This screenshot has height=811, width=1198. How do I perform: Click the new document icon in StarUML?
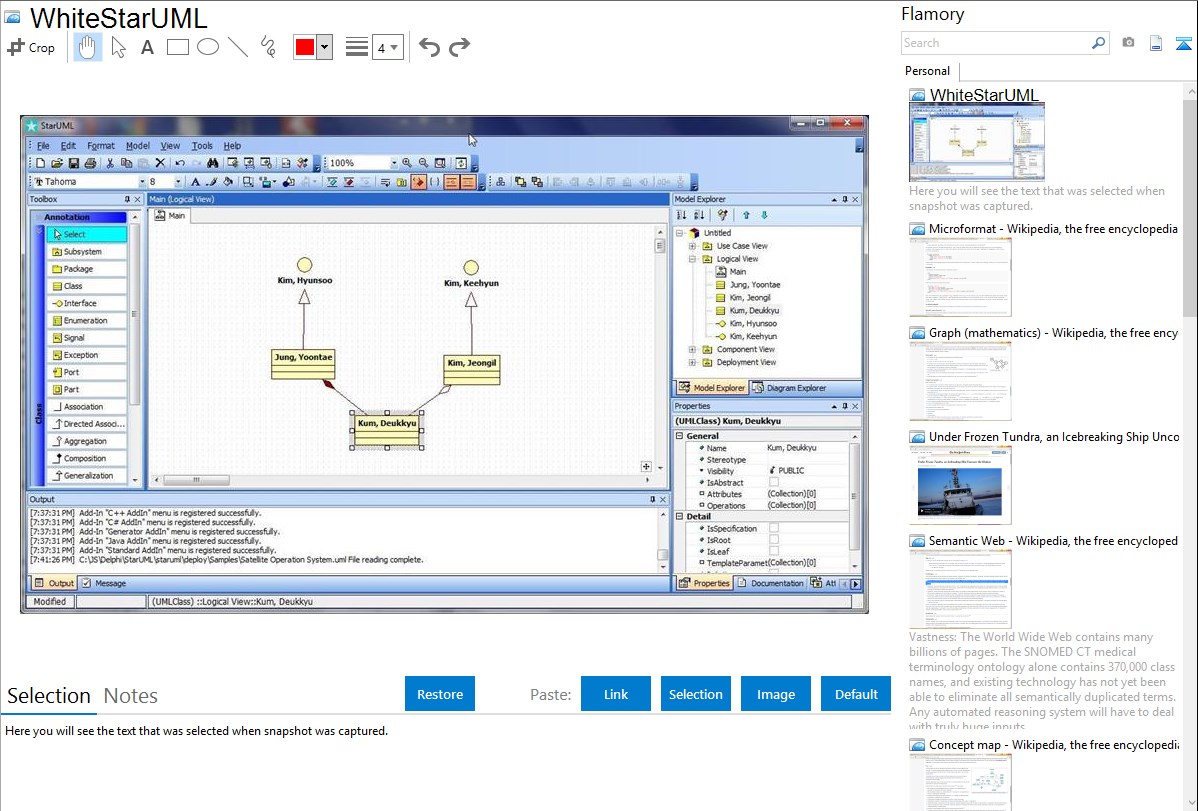40,163
